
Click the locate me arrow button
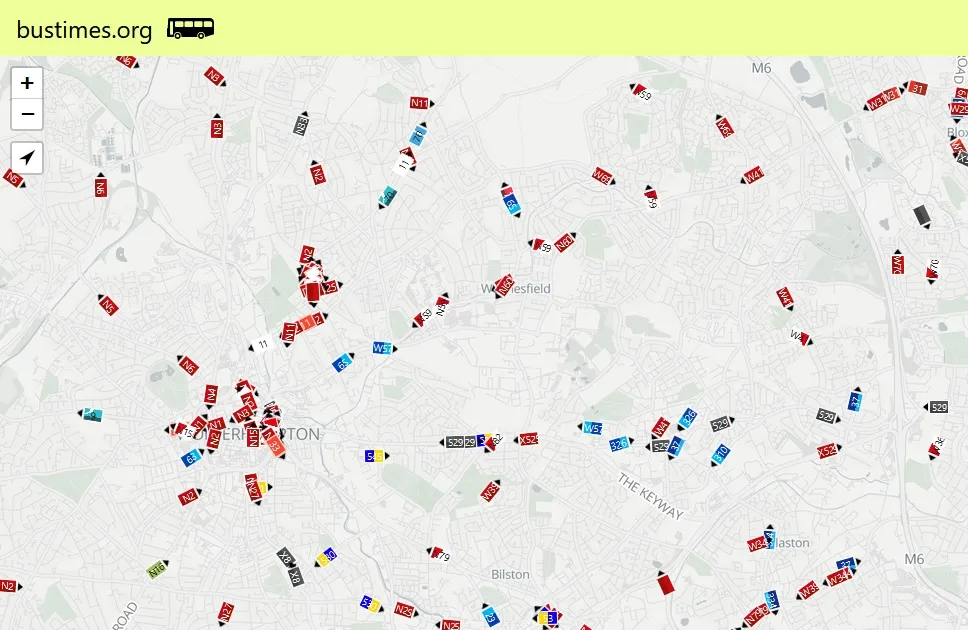tap(27, 158)
